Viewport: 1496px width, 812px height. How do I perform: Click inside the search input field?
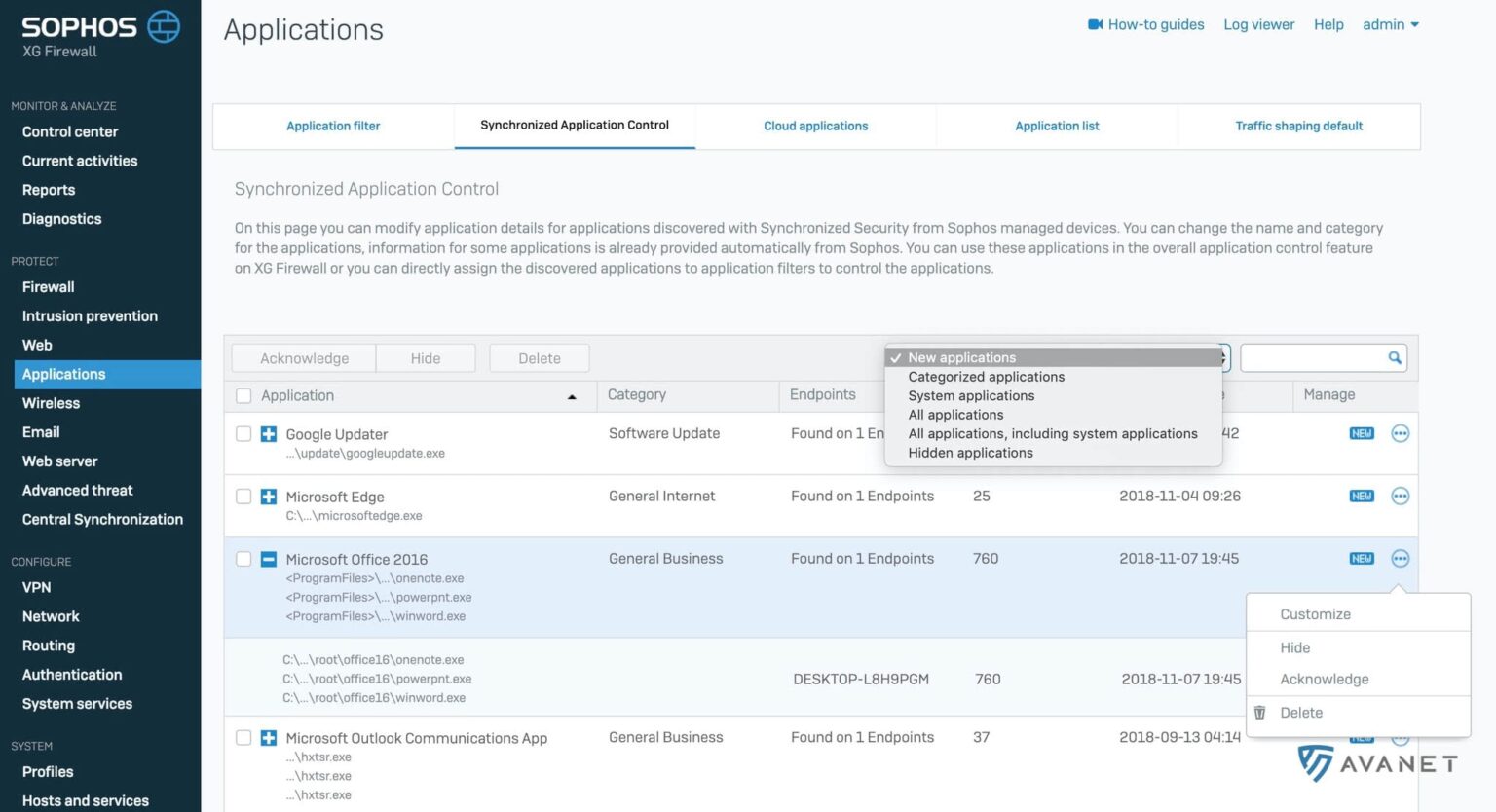pos(1315,357)
